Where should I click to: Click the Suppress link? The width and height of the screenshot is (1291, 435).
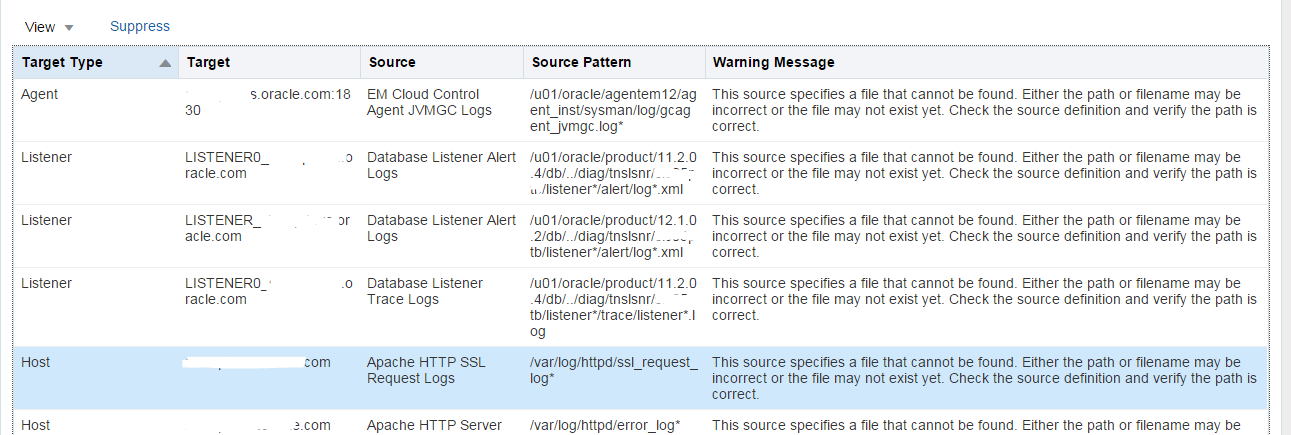(140, 26)
